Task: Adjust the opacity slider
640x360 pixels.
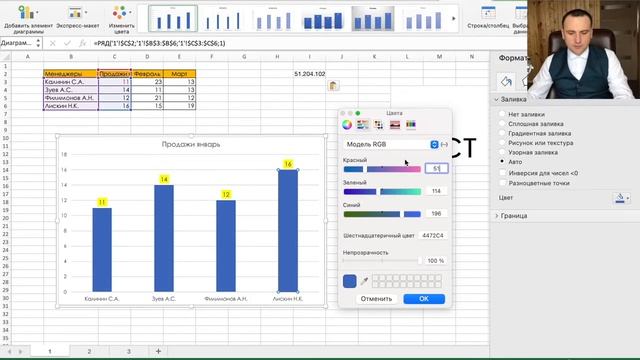Action: pyautogui.click(x=382, y=260)
